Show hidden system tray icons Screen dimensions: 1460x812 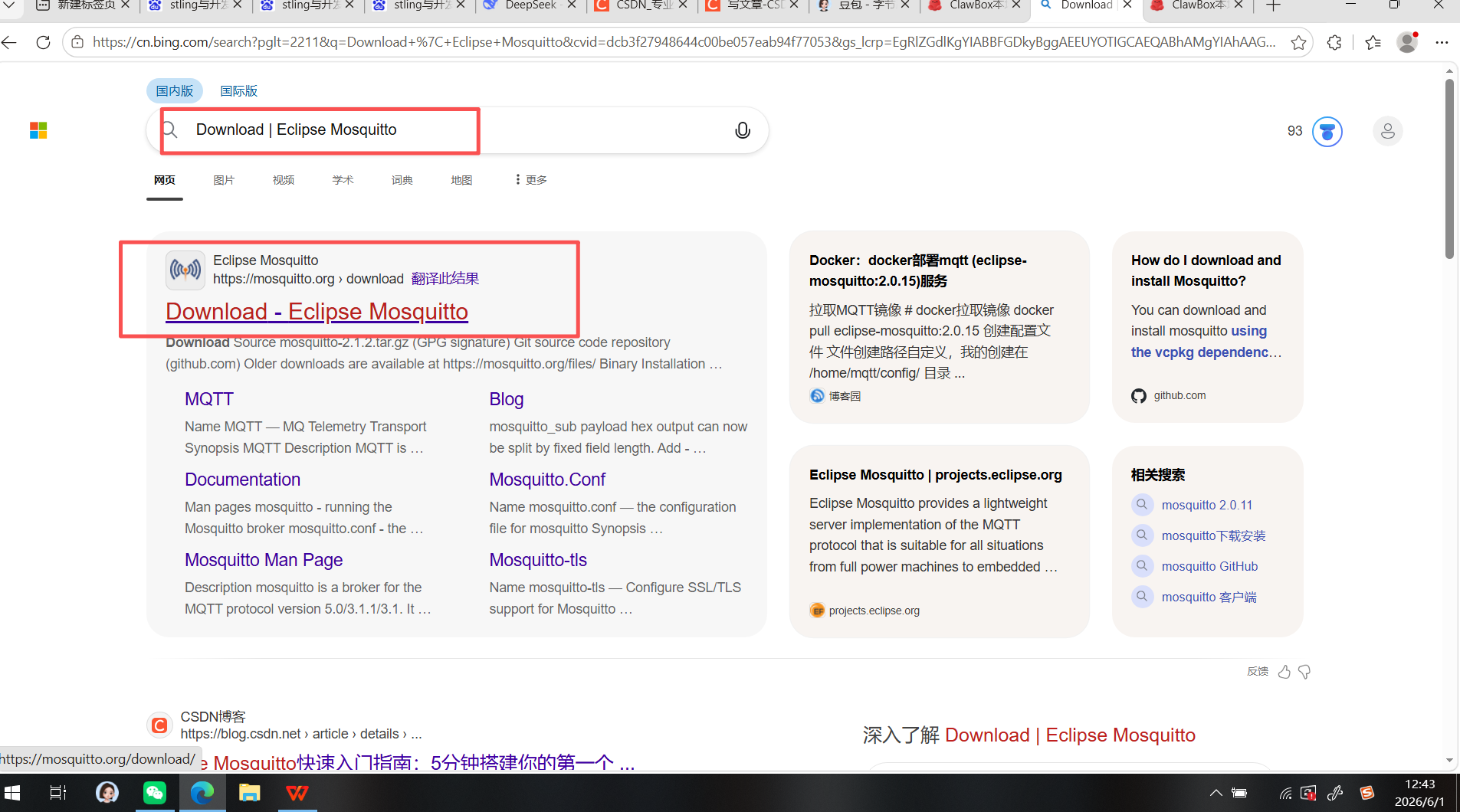click(1216, 793)
